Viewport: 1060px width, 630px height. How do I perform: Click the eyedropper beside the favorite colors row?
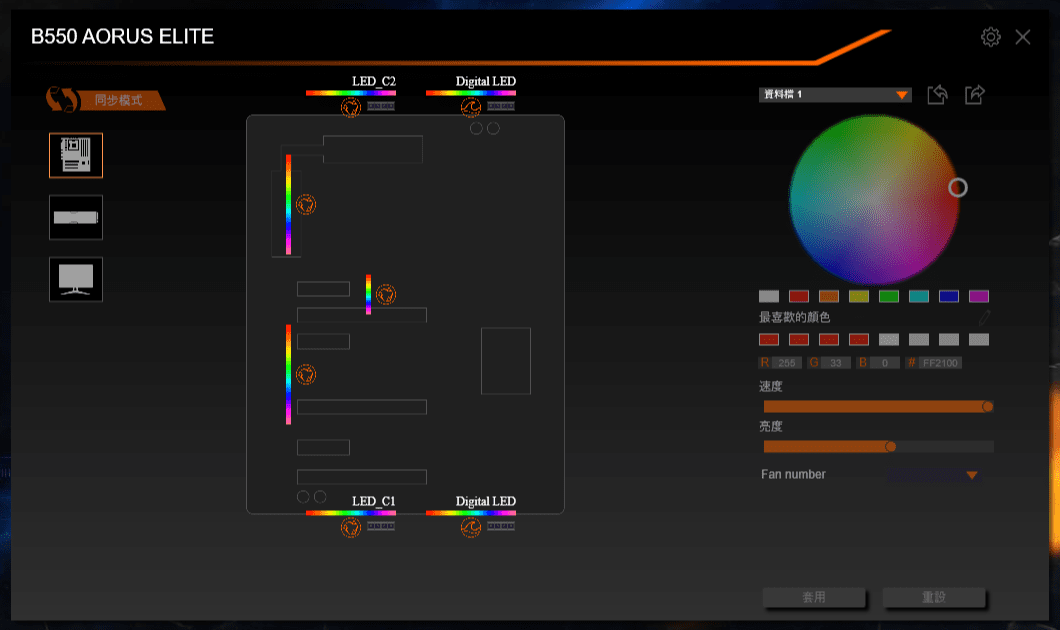click(x=984, y=316)
